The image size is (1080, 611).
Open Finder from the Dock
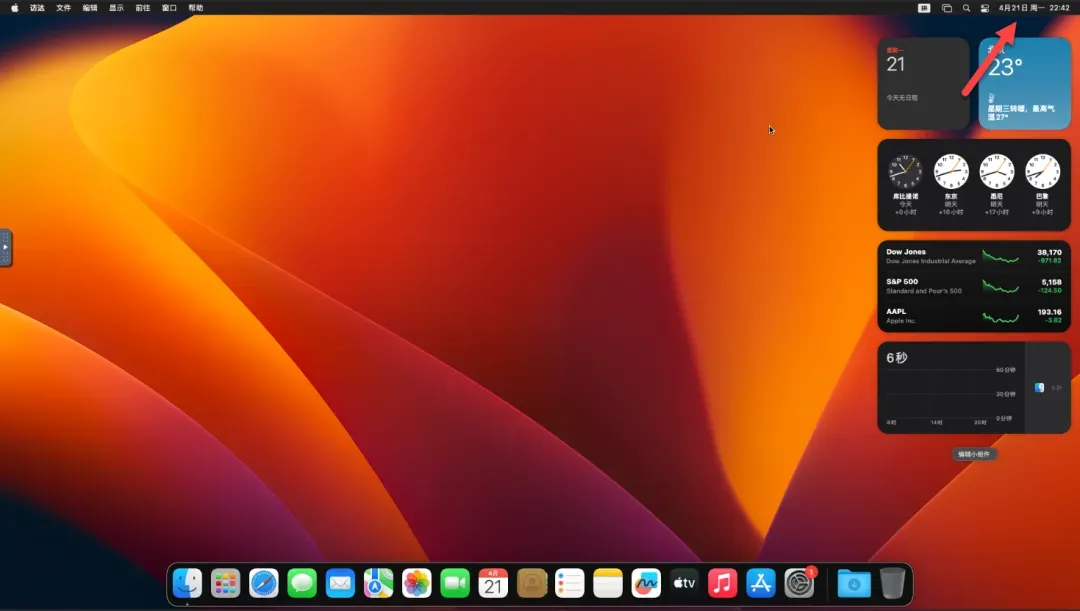pyautogui.click(x=187, y=583)
